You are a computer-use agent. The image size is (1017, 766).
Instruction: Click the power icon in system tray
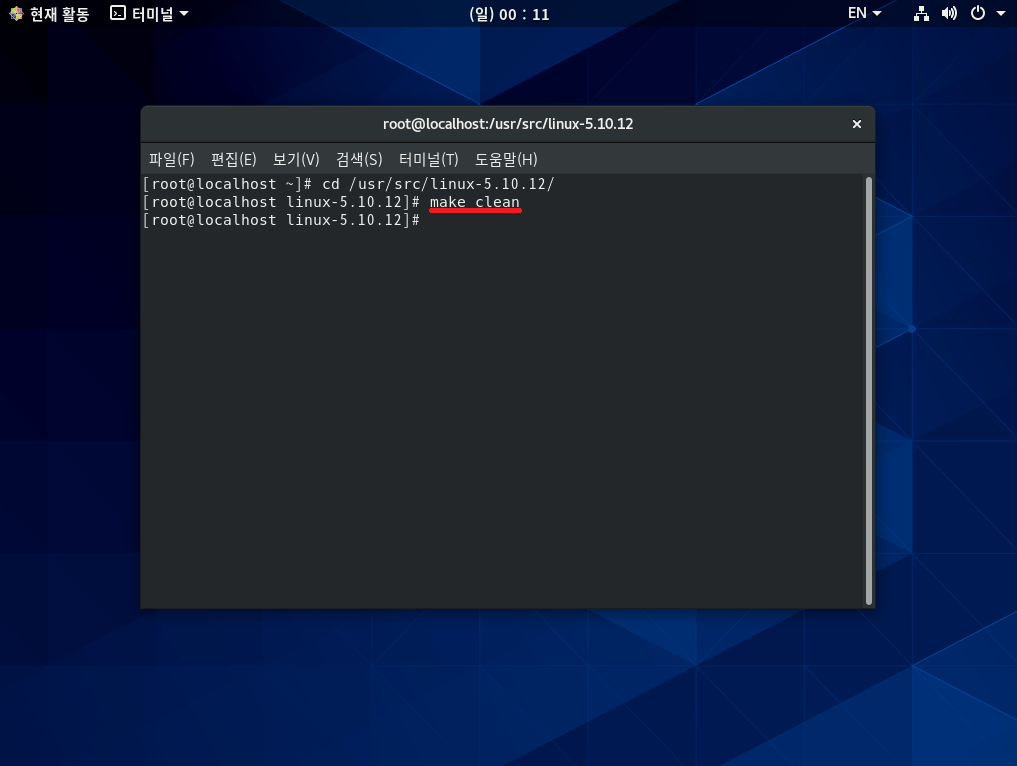pos(977,13)
